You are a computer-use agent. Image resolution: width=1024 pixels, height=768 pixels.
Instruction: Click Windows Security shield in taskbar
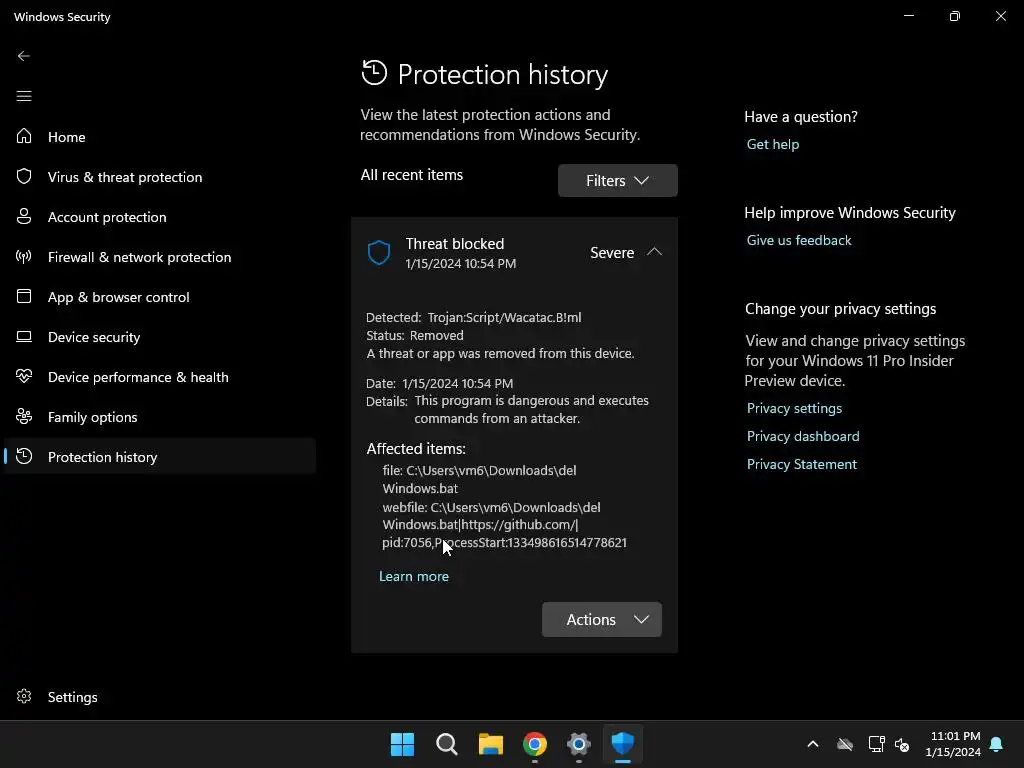(622, 744)
